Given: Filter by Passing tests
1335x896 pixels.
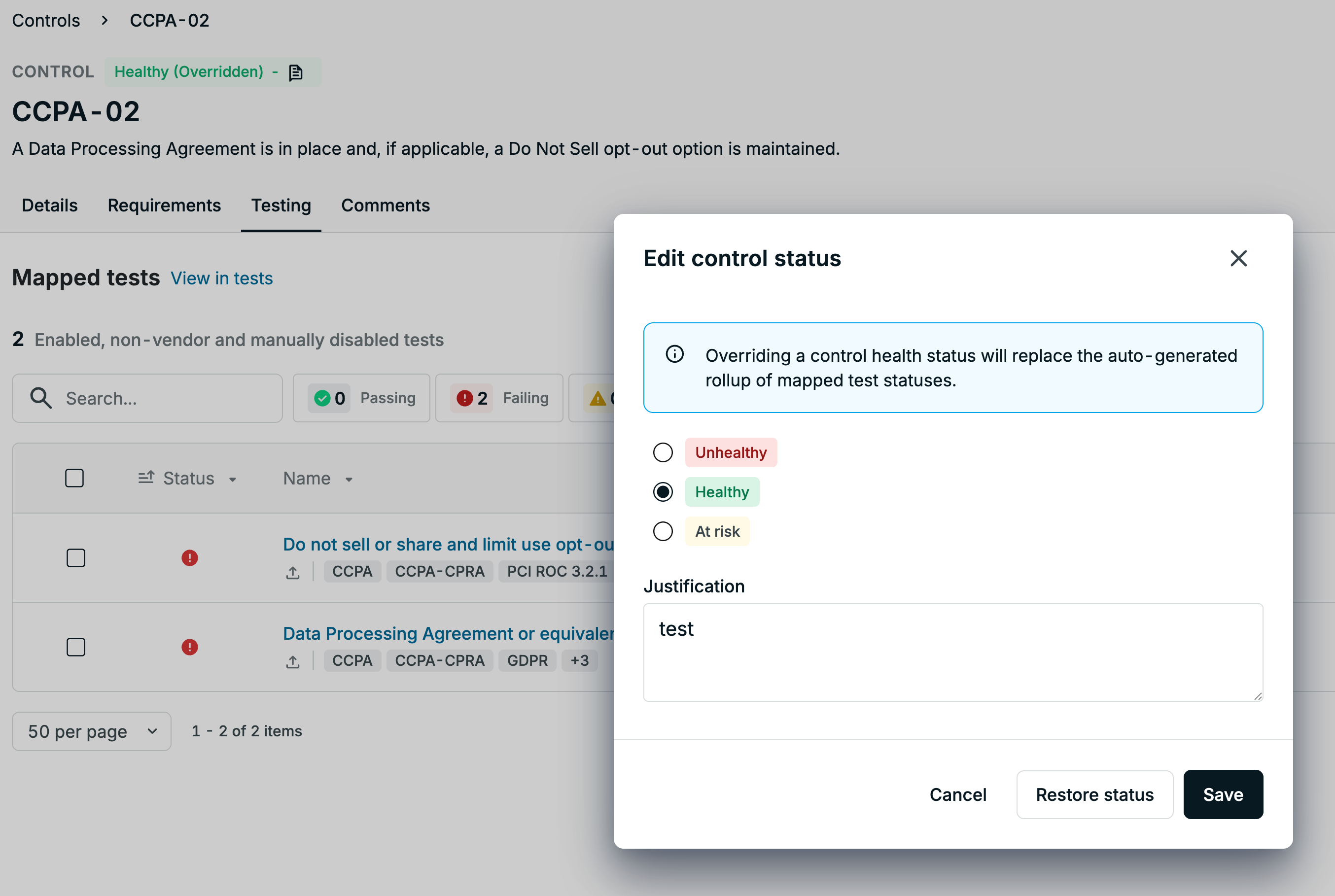Looking at the screenshot, I should click(x=361, y=398).
